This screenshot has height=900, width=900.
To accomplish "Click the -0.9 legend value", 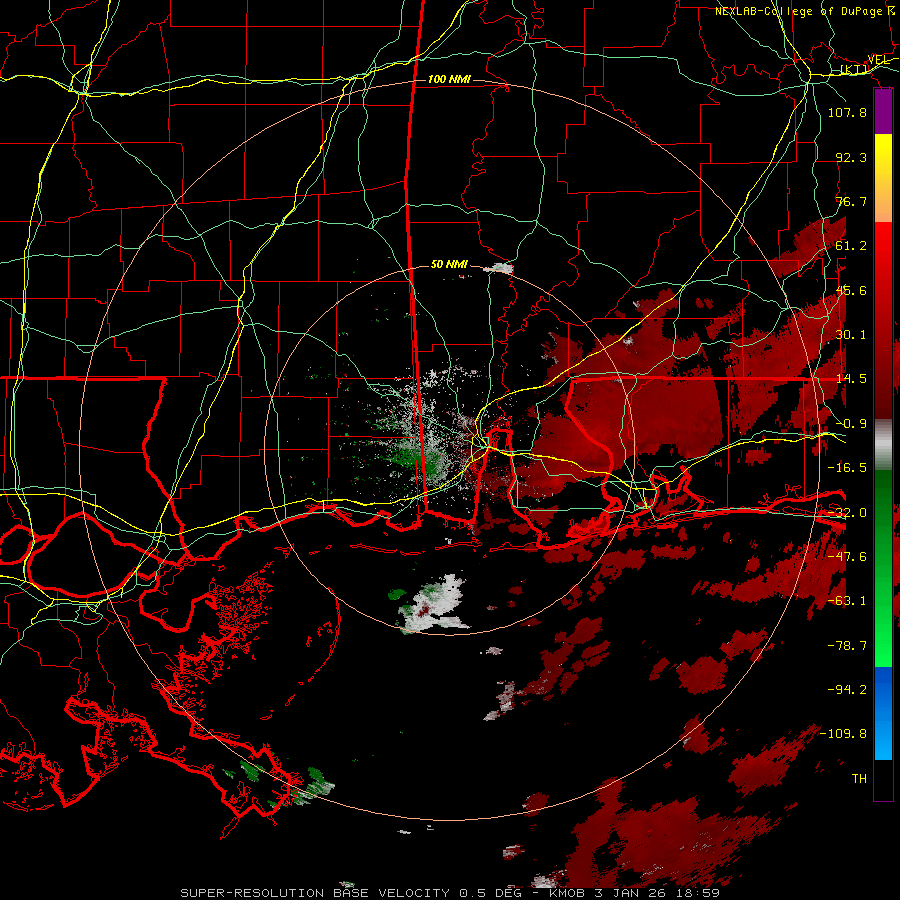I will [851, 424].
